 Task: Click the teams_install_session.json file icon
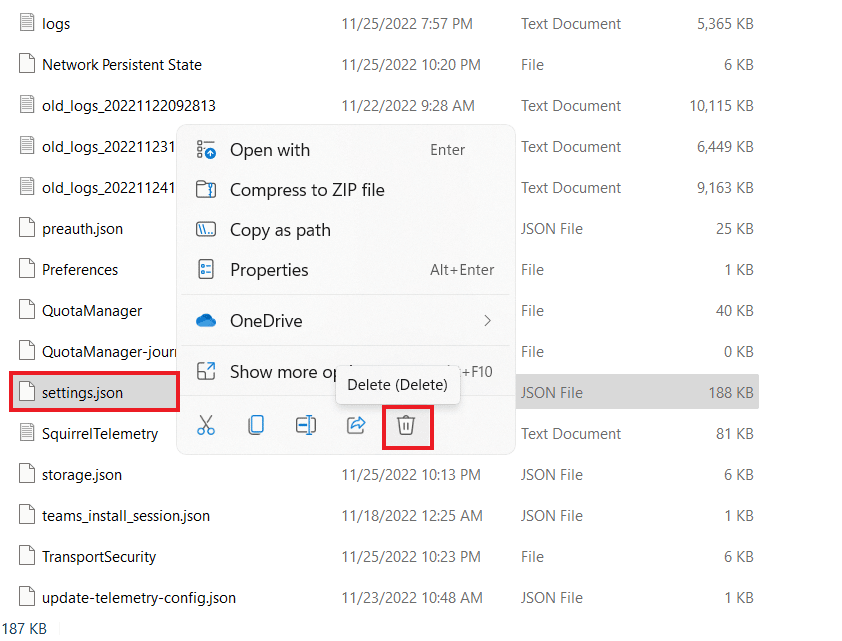(x=27, y=515)
